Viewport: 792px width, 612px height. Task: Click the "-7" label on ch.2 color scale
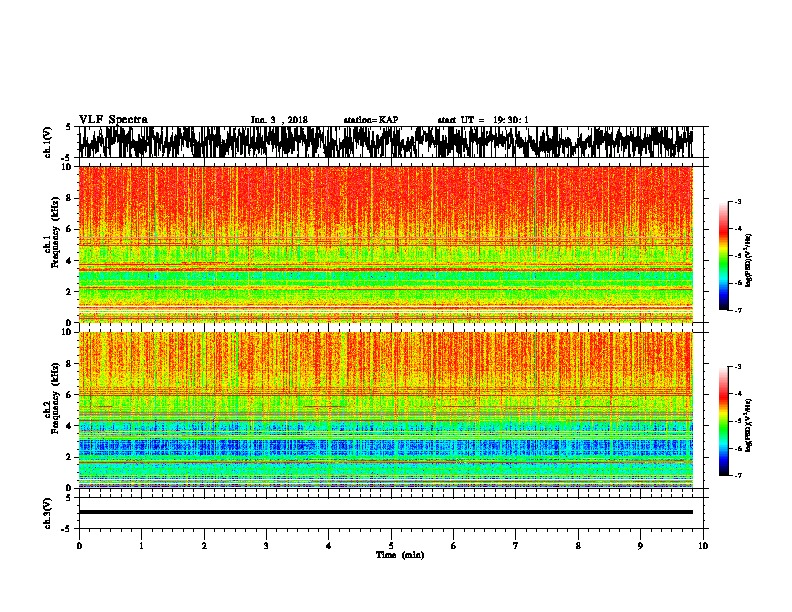(737, 475)
